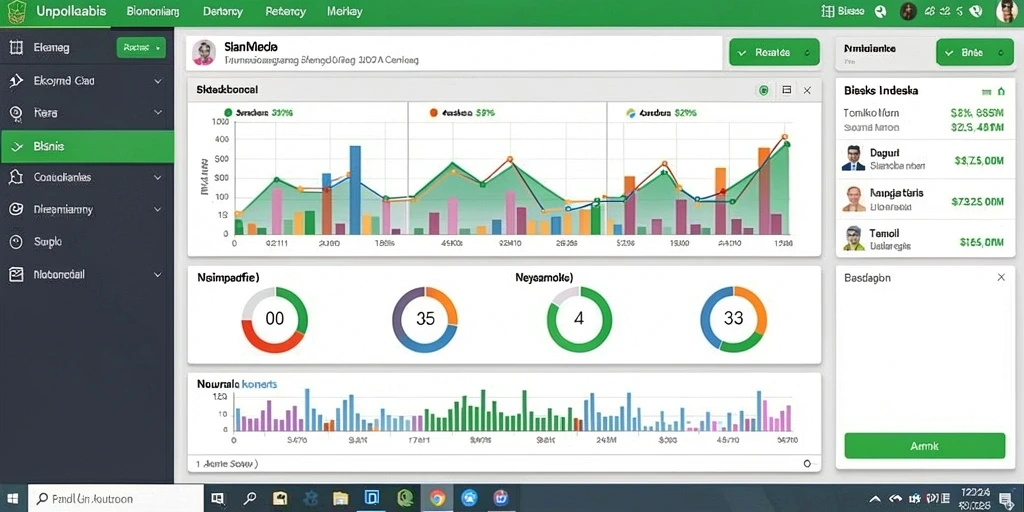Open the green Reade dropdown button
This screenshot has width=1024, height=512.
(141, 48)
